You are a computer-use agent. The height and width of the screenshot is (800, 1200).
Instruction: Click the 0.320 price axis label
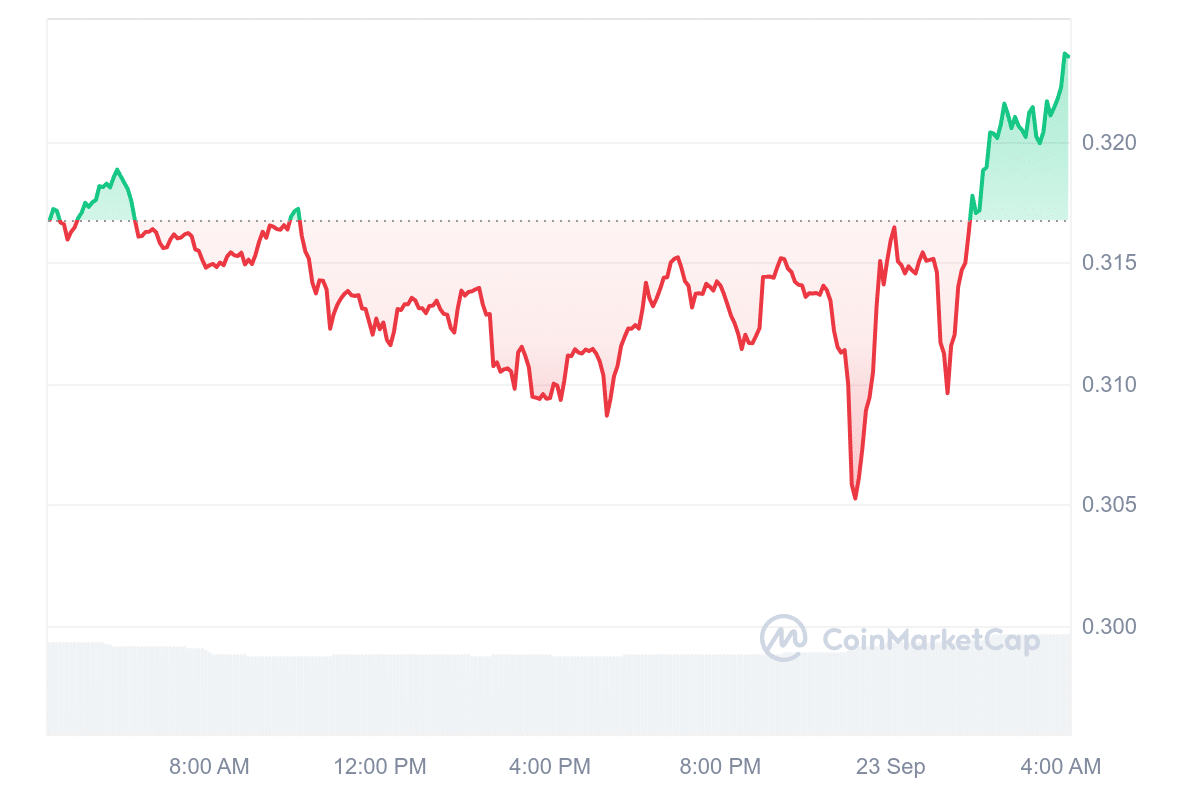1109,143
